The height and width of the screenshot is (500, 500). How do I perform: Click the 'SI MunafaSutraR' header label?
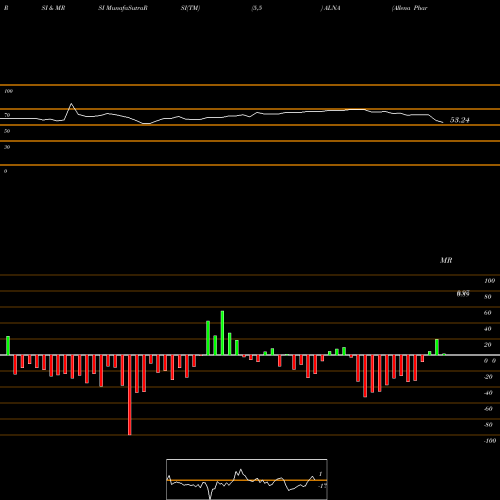click(x=123, y=8)
